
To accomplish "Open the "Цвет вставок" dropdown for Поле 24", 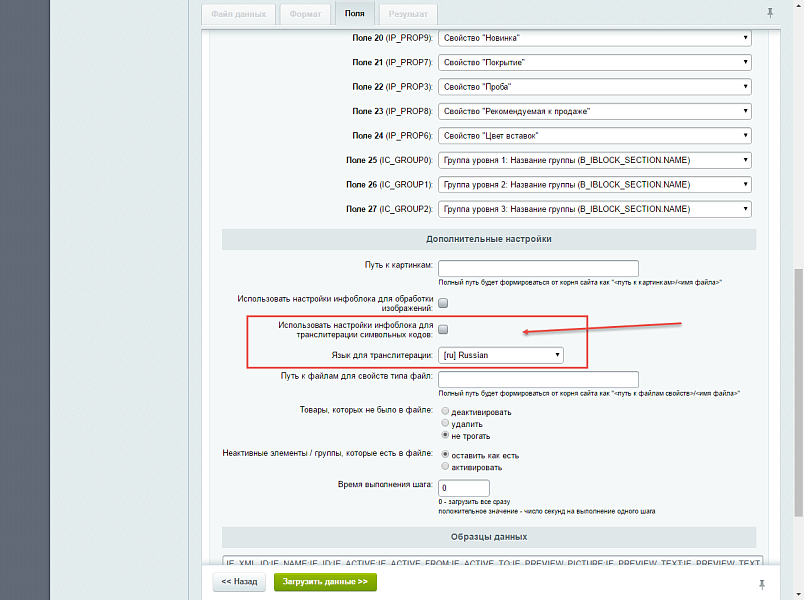I will click(x=594, y=135).
